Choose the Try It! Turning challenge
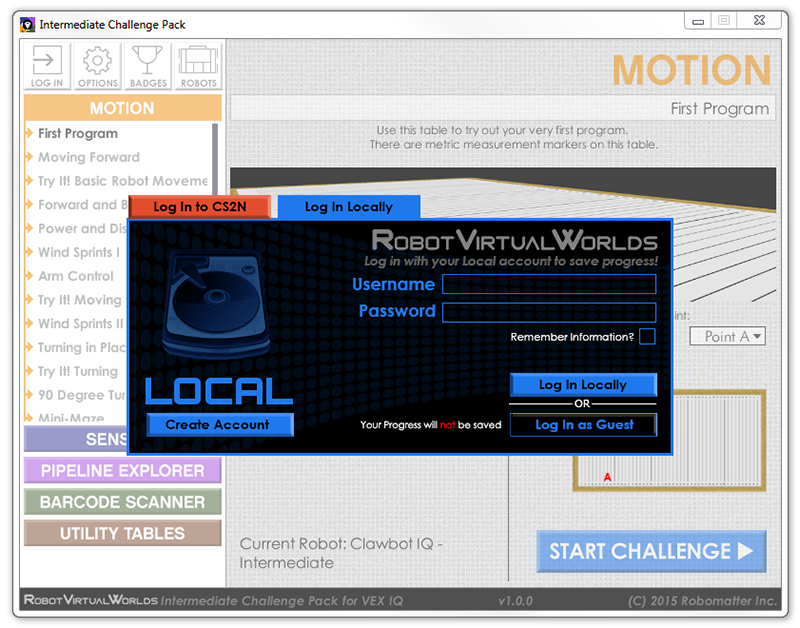The width and height of the screenshot is (800, 628). [x=78, y=371]
